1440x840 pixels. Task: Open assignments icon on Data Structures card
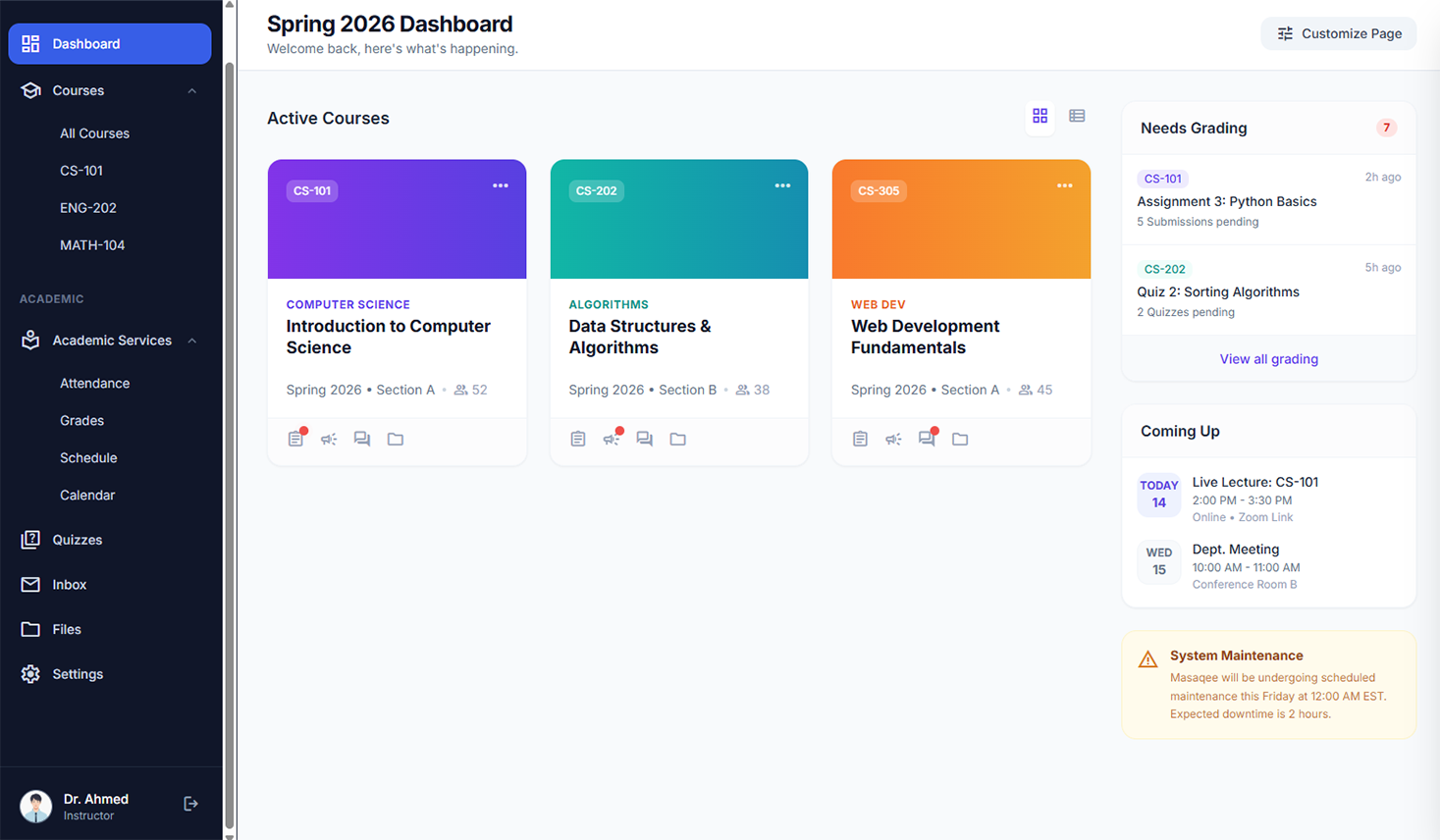[x=578, y=439]
